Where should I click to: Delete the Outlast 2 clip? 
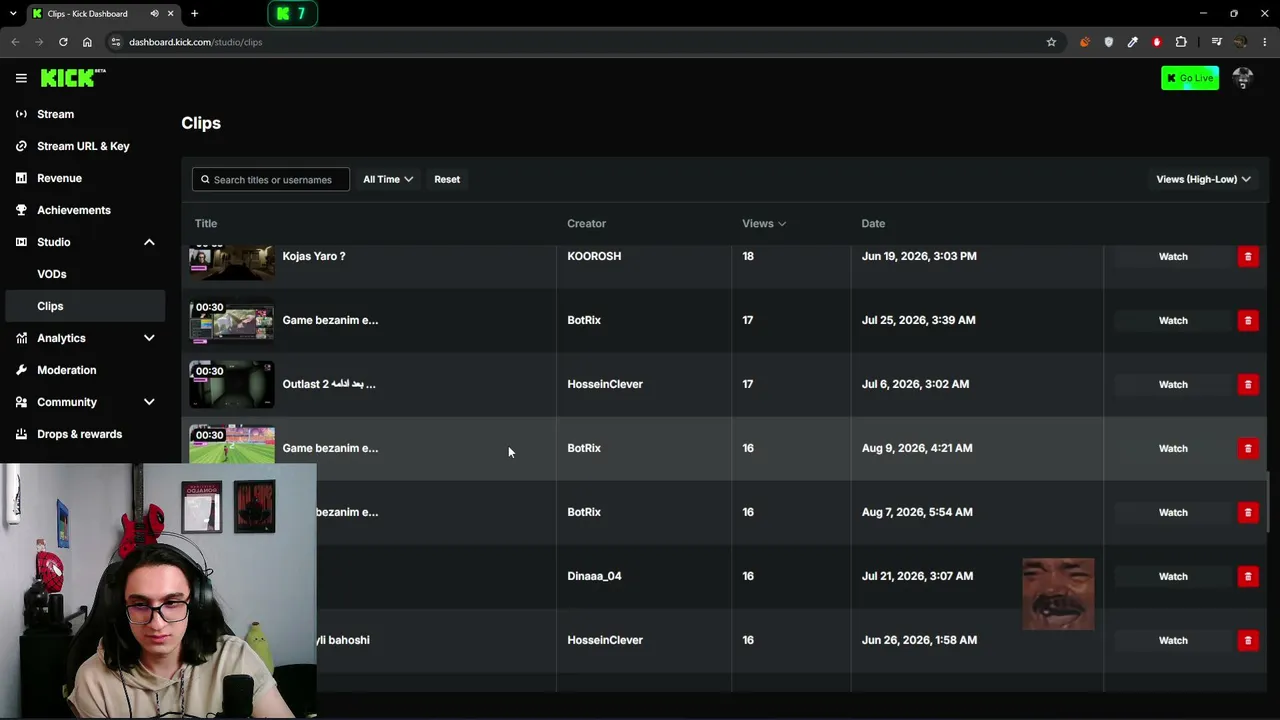pos(1247,385)
